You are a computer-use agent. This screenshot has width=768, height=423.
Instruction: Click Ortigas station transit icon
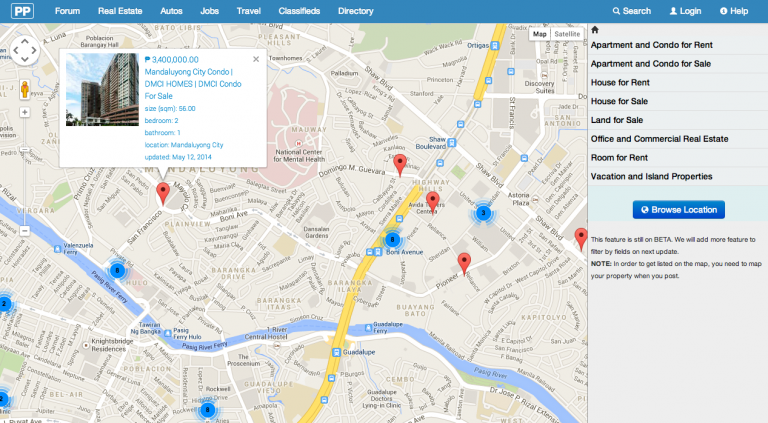tap(495, 46)
